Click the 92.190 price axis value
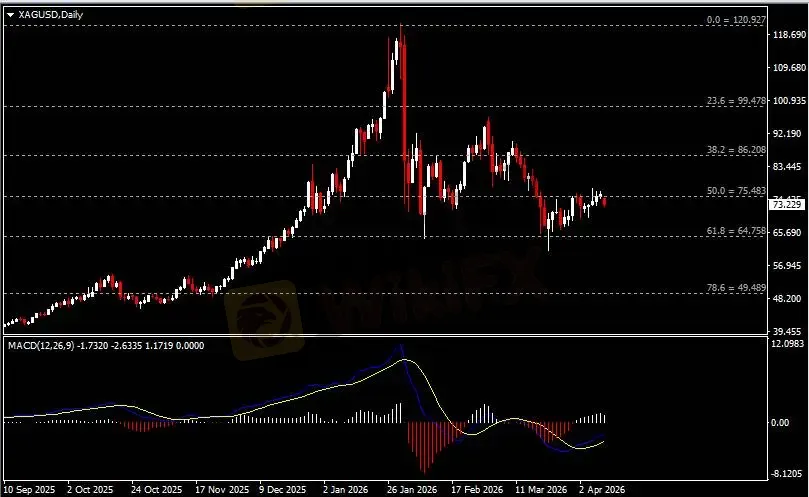Viewport: 809px width, 497px height. (x=789, y=134)
